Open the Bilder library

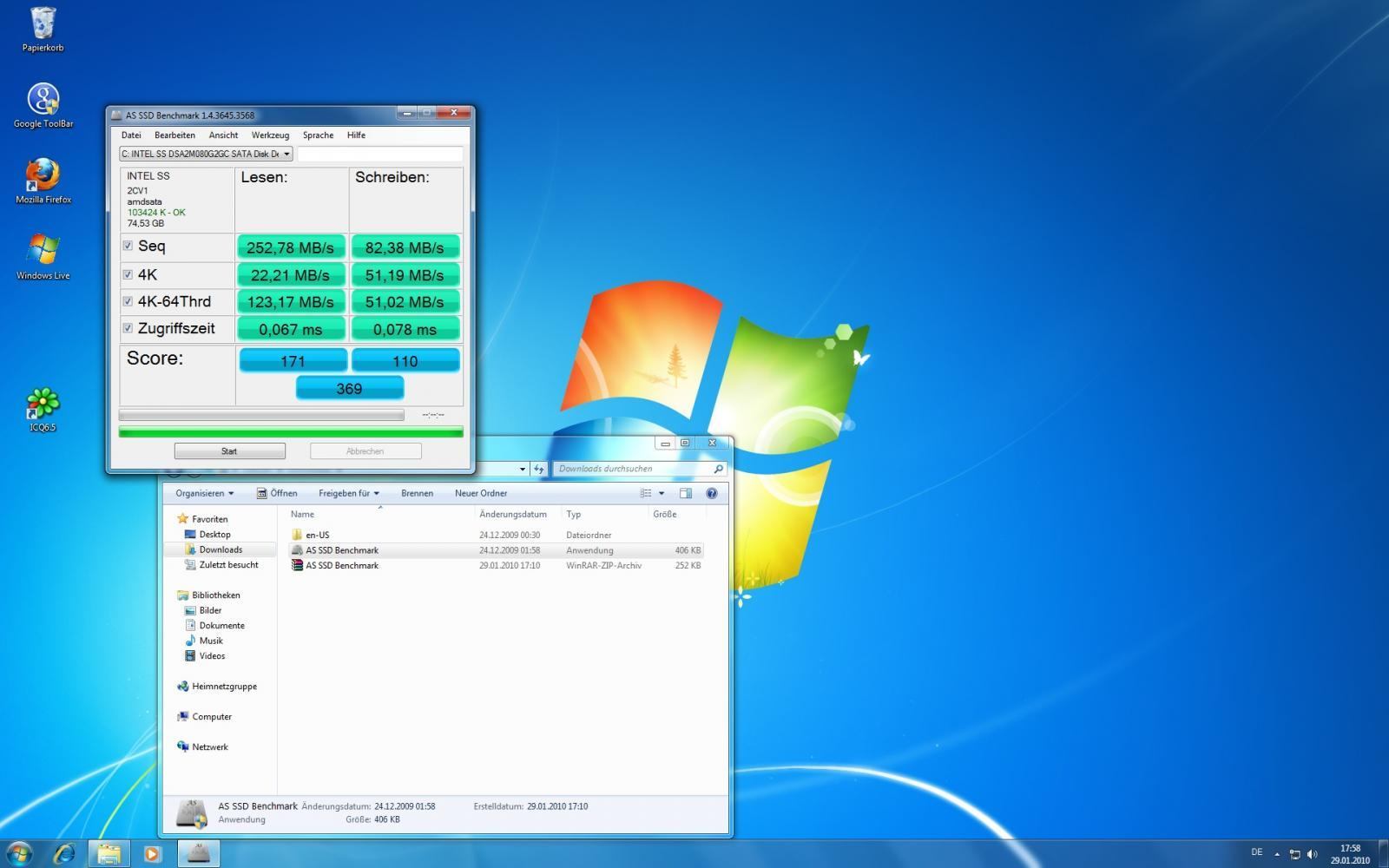click(x=210, y=610)
